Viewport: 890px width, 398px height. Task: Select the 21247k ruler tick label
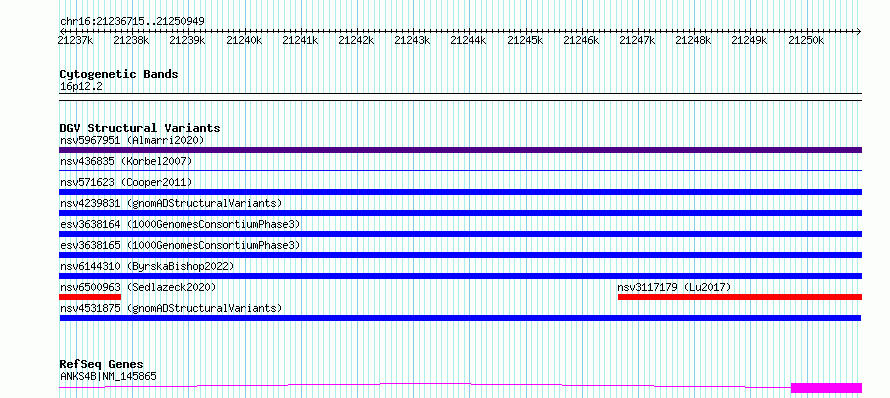point(637,40)
